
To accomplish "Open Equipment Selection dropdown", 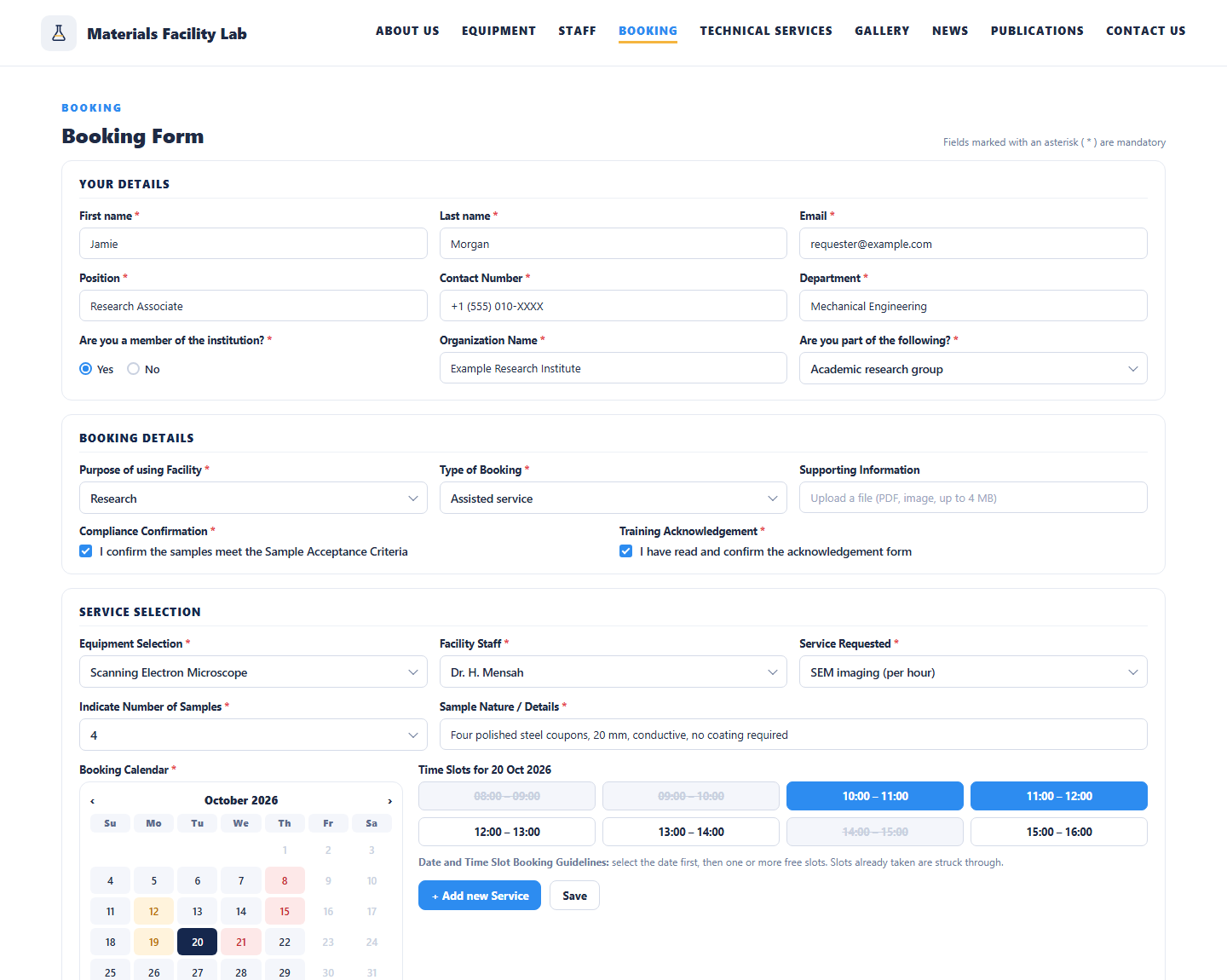I will (x=253, y=672).
